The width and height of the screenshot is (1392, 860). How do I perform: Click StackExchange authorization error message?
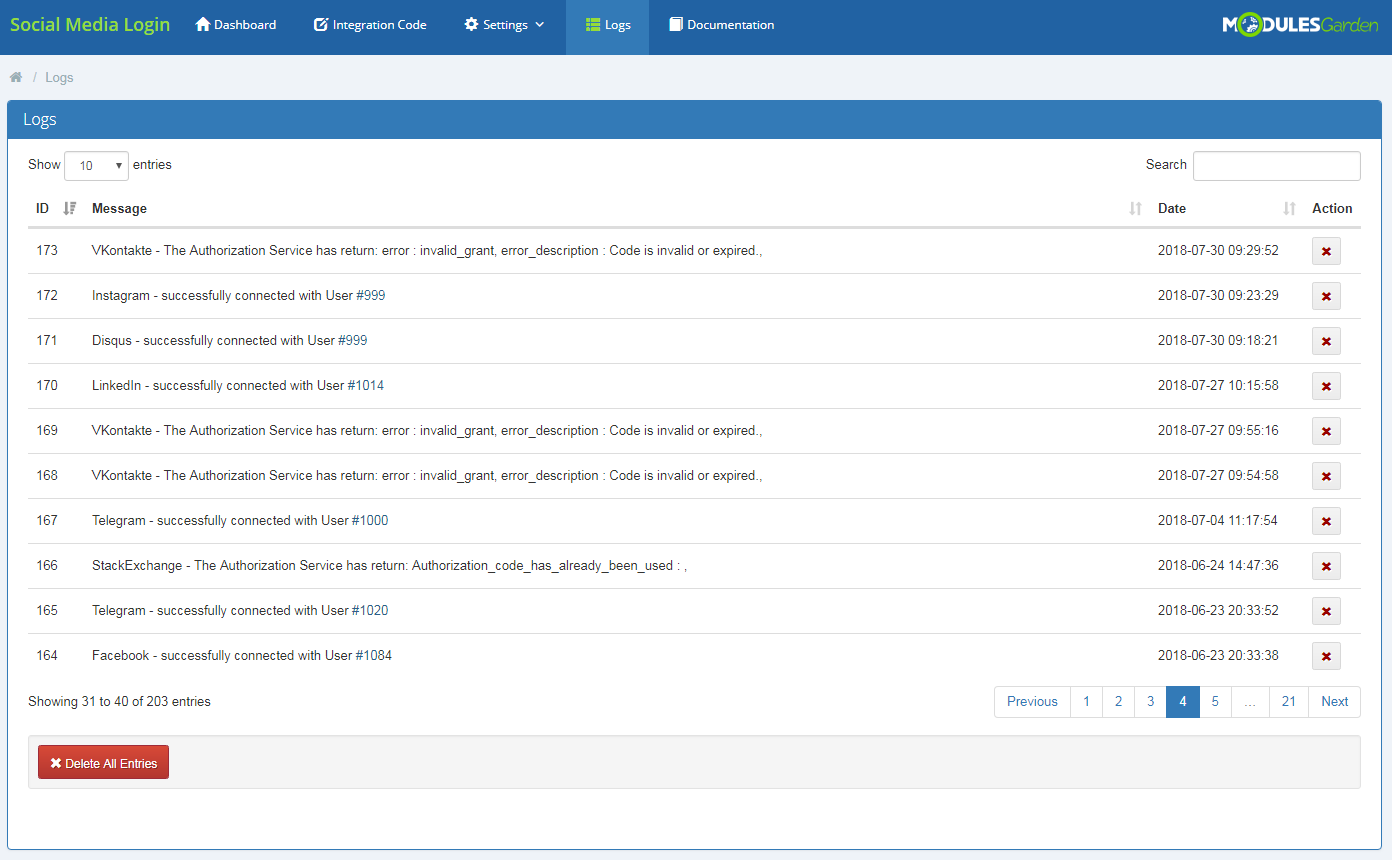pyautogui.click(x=389, y=566)
